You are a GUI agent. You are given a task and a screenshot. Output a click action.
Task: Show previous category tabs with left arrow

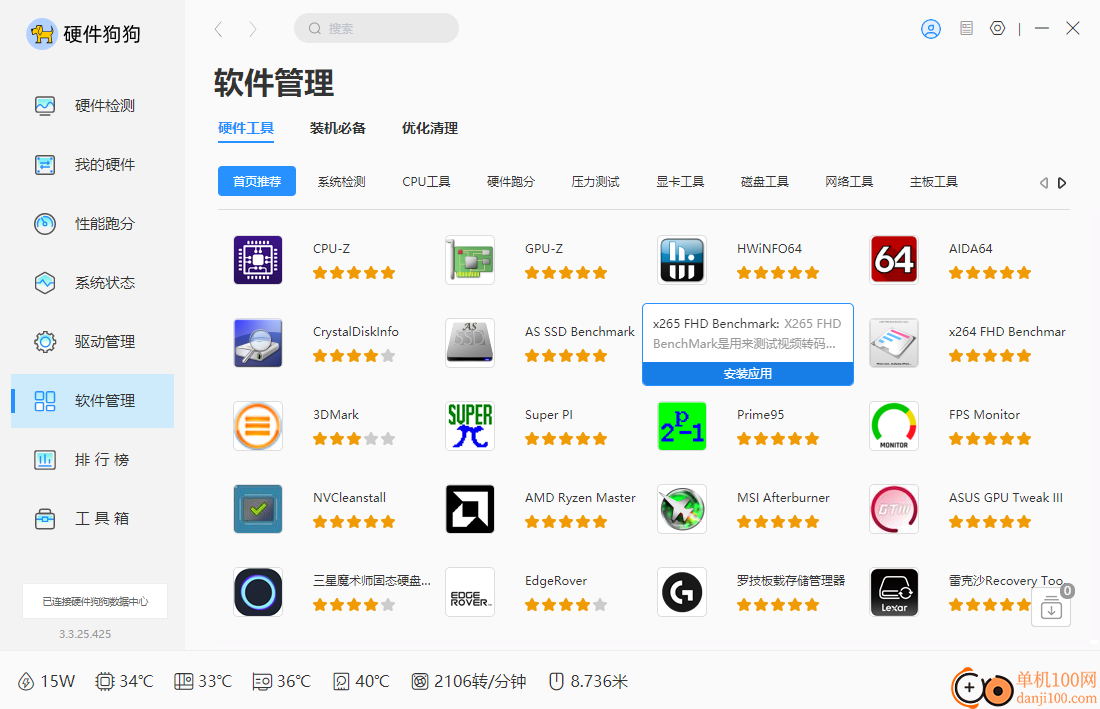coord(1044,183)
